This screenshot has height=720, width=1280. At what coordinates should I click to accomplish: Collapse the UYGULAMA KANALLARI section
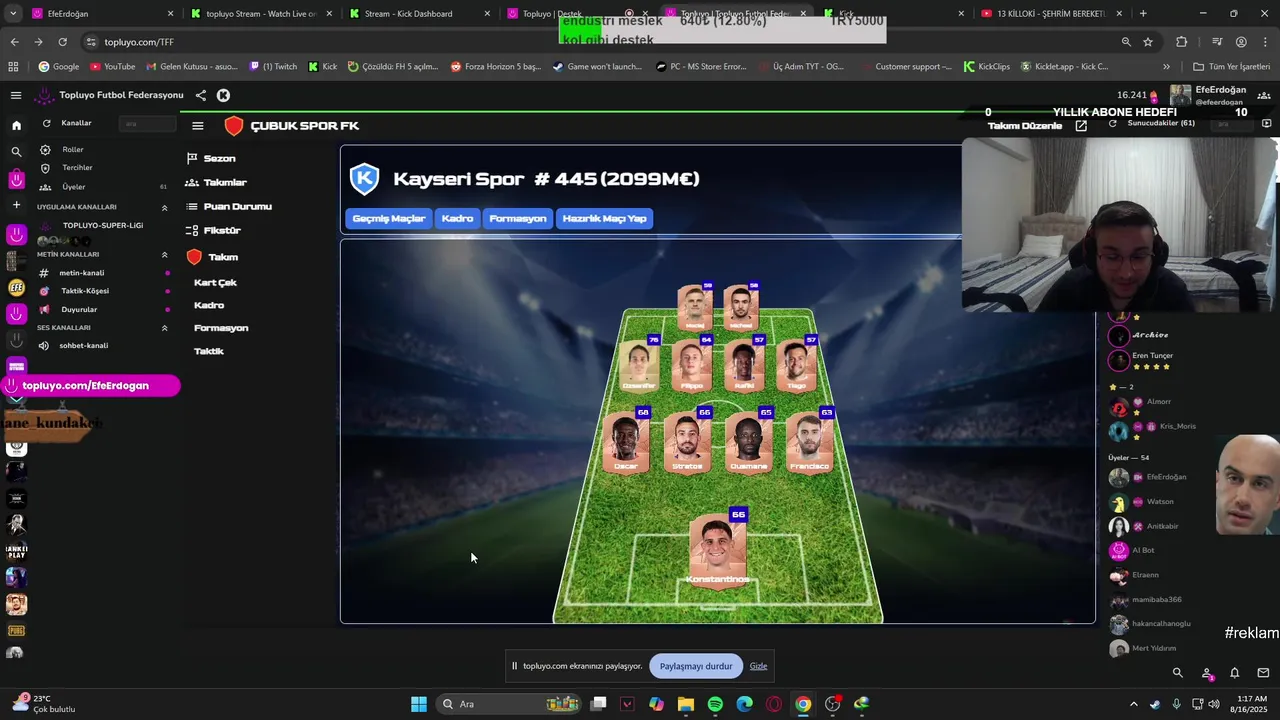pos(164,207)
